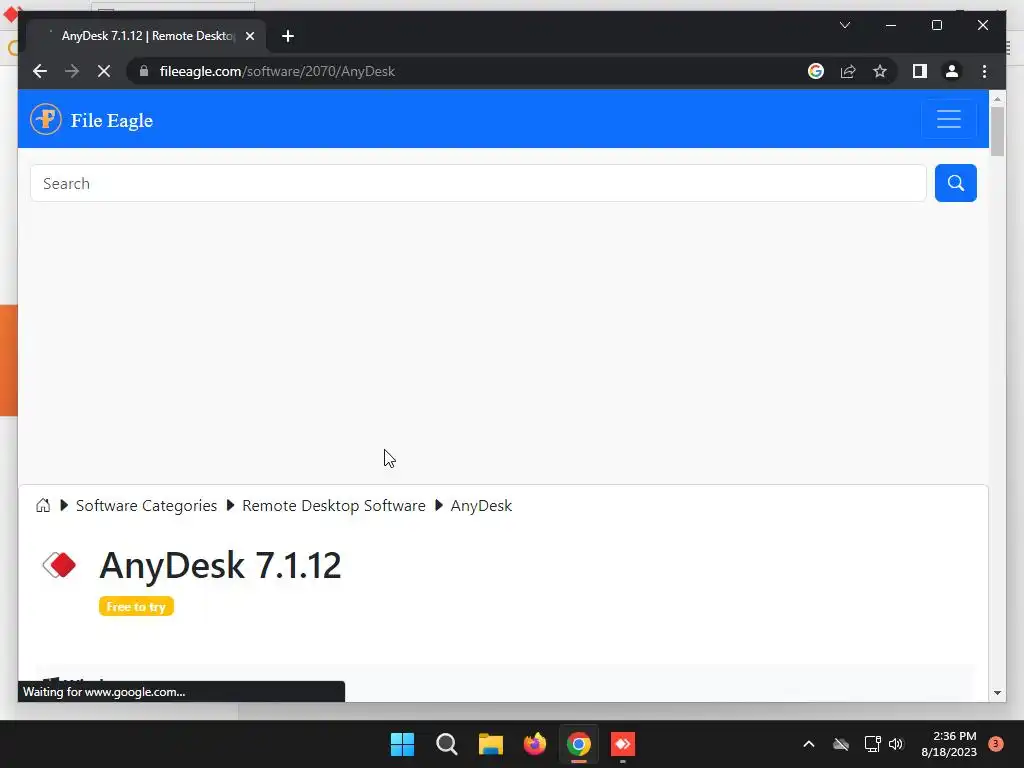The height and width of the screenshot is (768, 1024).
Task: Click the OneDrive cloud tray icon
Action: tap(841, 744)
